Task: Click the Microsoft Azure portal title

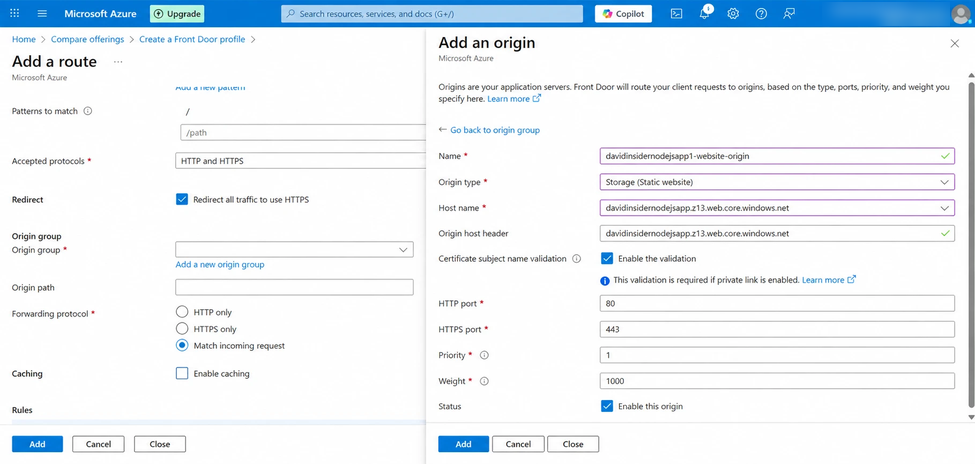Action: point(100,14)
